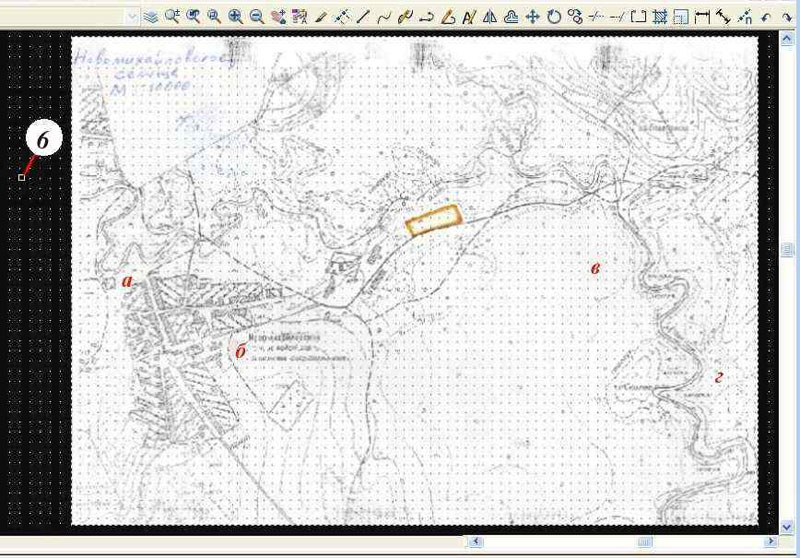Select the hatch pattern tool
The image size is (800, 558).
click(660, 17)
